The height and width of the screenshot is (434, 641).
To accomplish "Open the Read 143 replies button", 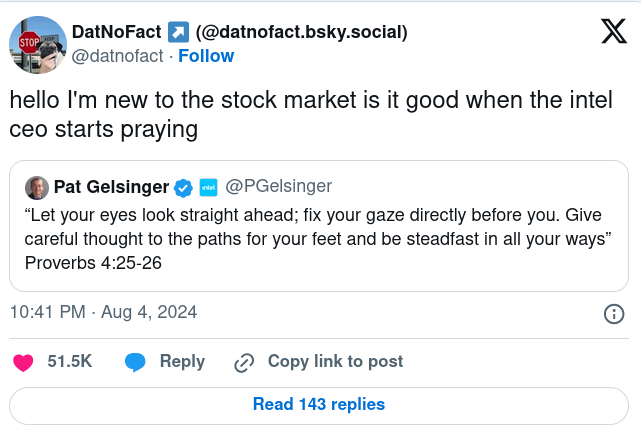I will click(x=319, y=405).
